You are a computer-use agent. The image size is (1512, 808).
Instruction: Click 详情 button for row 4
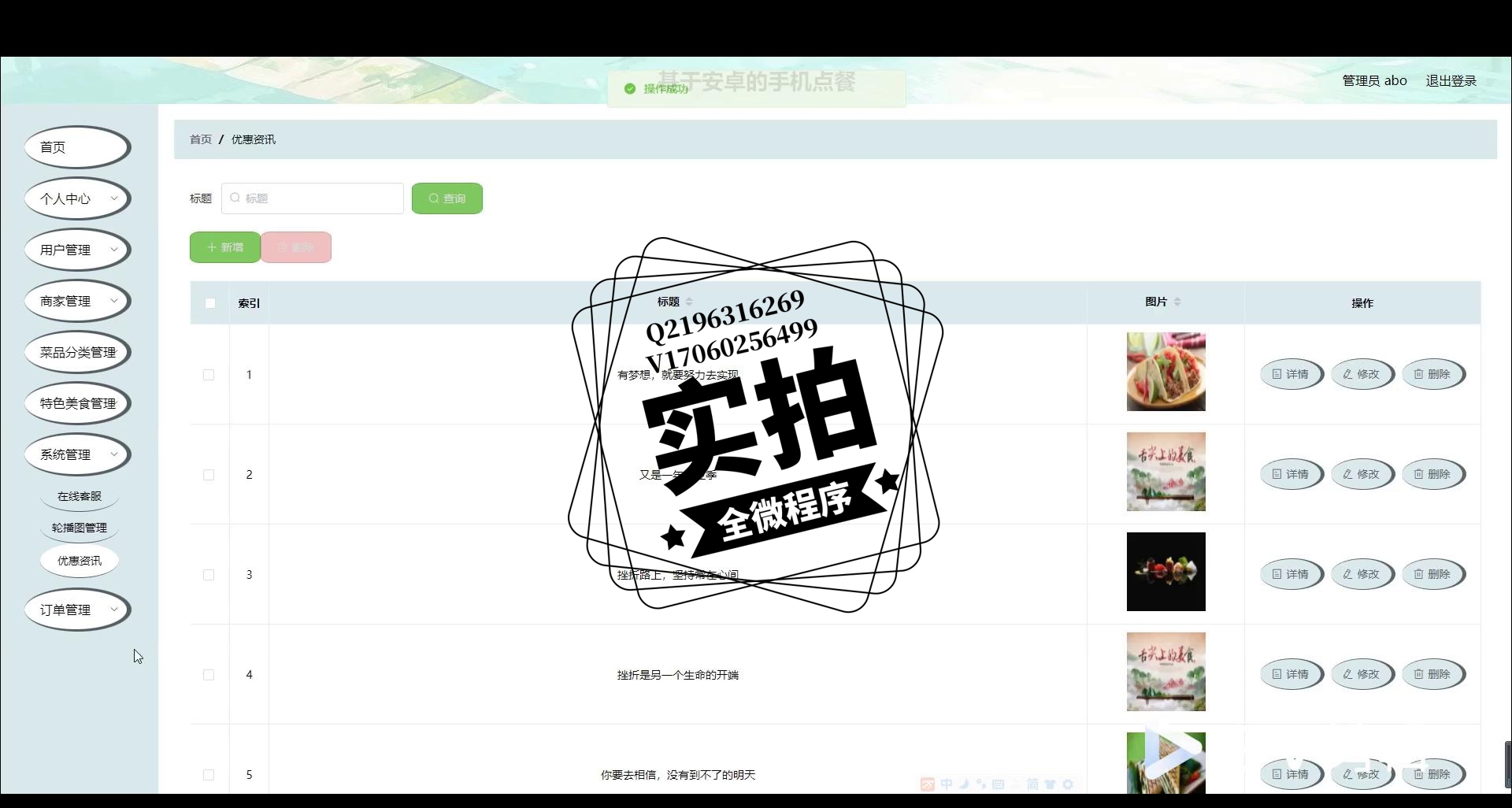point(1291,675)
